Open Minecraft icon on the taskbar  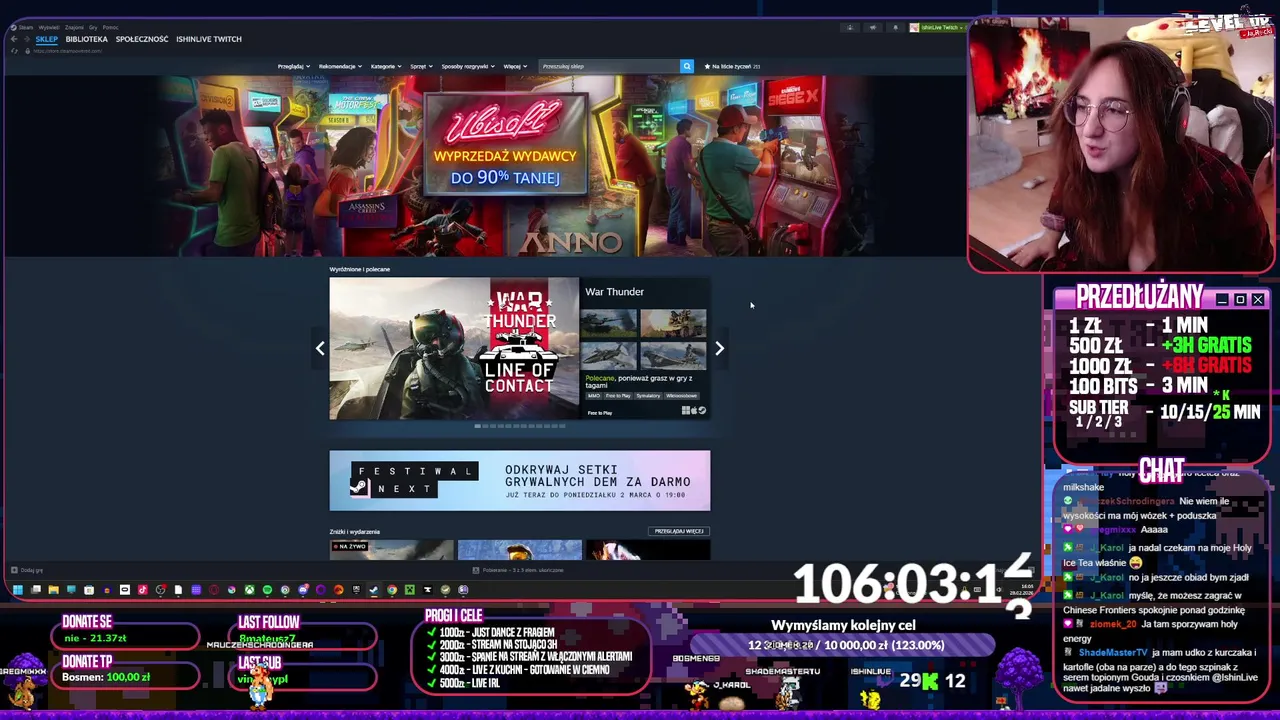[410, 590]
